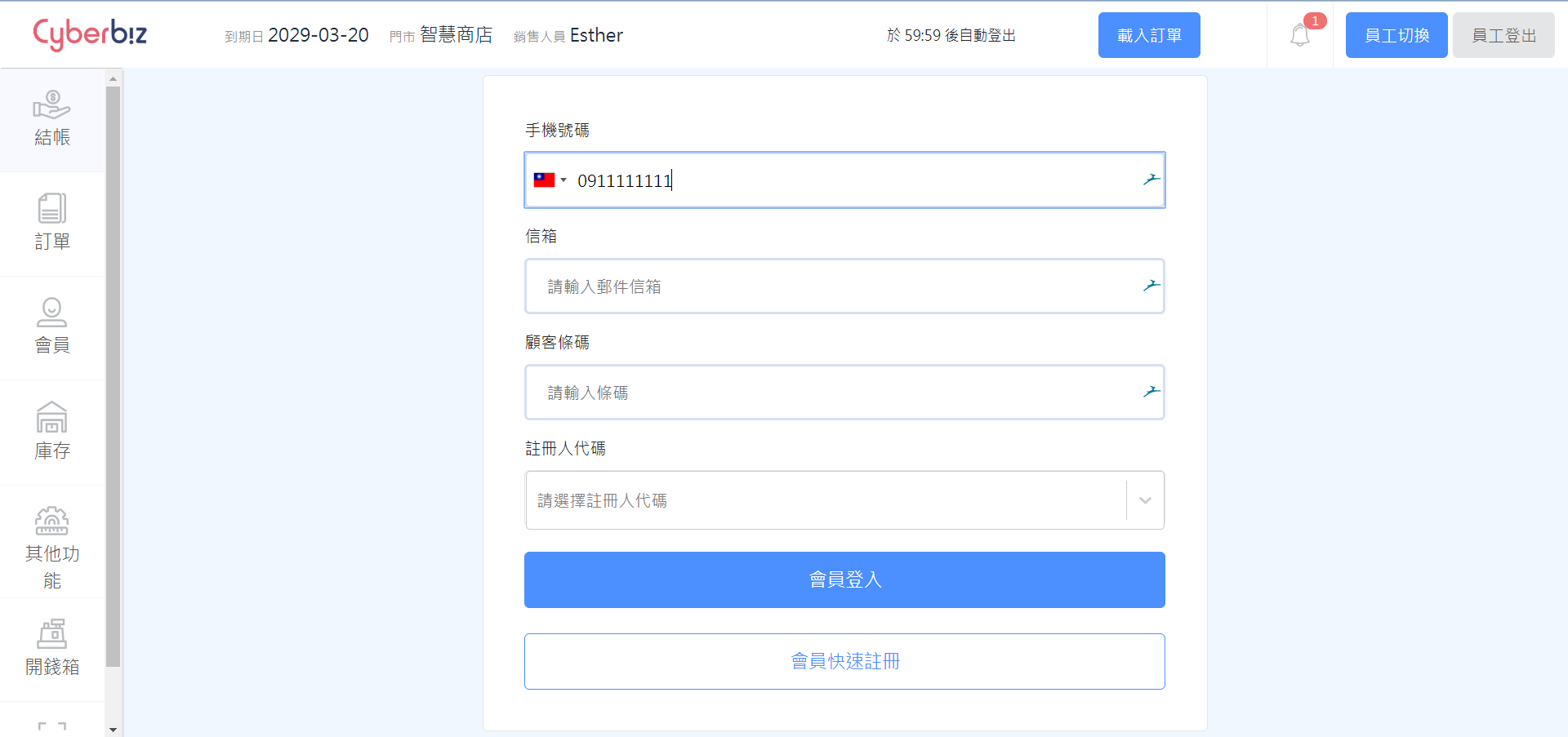The image size is (1568, 737).
Task: Open the 訂單 orders sidebar item
Action: (52, 224)
